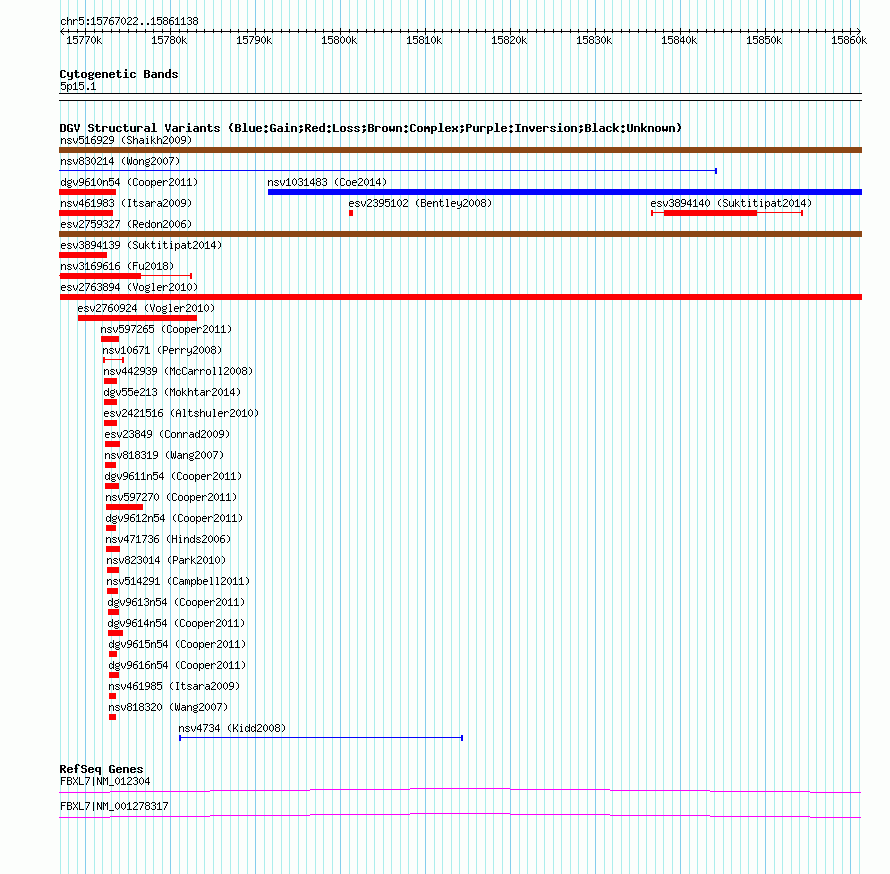This screenshot has height=874, width=890.
Task: Click the small red esv2395102 loss marker
Action: click(x=351, y=213)
